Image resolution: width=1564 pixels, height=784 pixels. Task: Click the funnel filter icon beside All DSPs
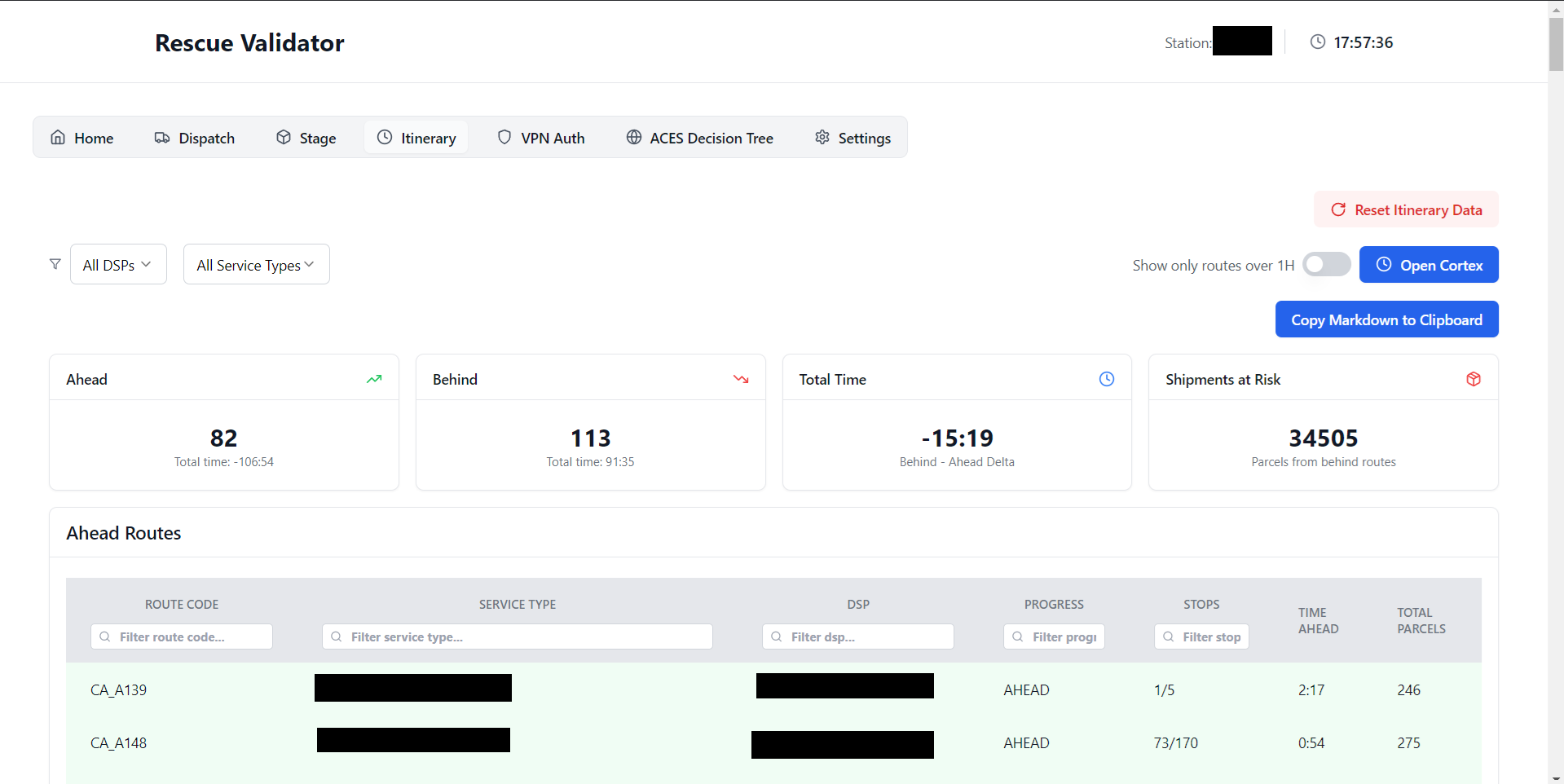(x=55, y=264)
